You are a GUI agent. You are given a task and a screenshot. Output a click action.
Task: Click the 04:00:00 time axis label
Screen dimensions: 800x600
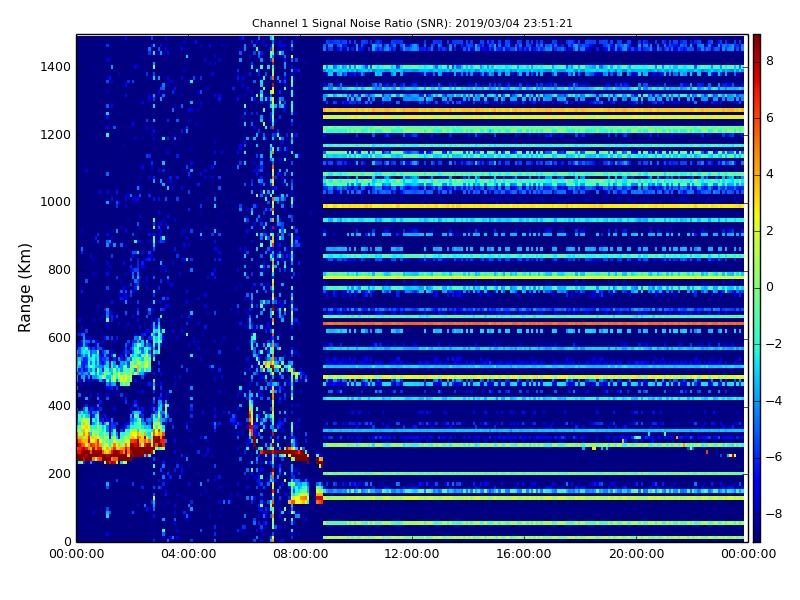(188, 554)
